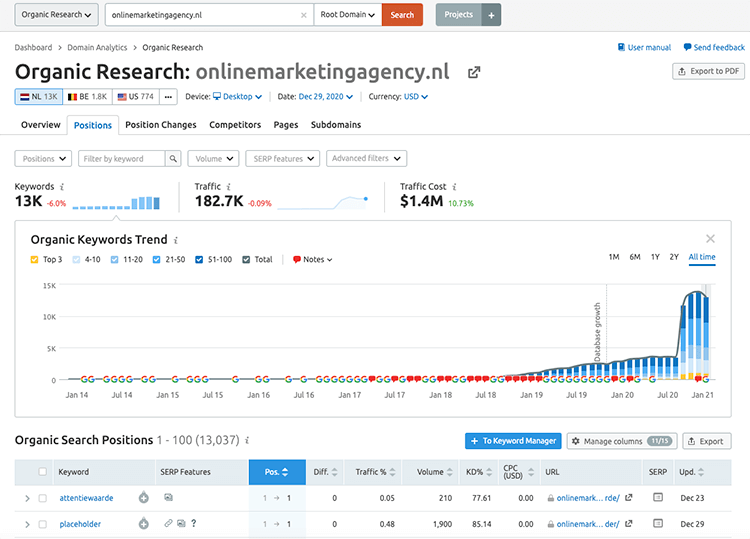Select the 1Y chart time range
This screenshot has height=539, width=750.
point(655,257)
